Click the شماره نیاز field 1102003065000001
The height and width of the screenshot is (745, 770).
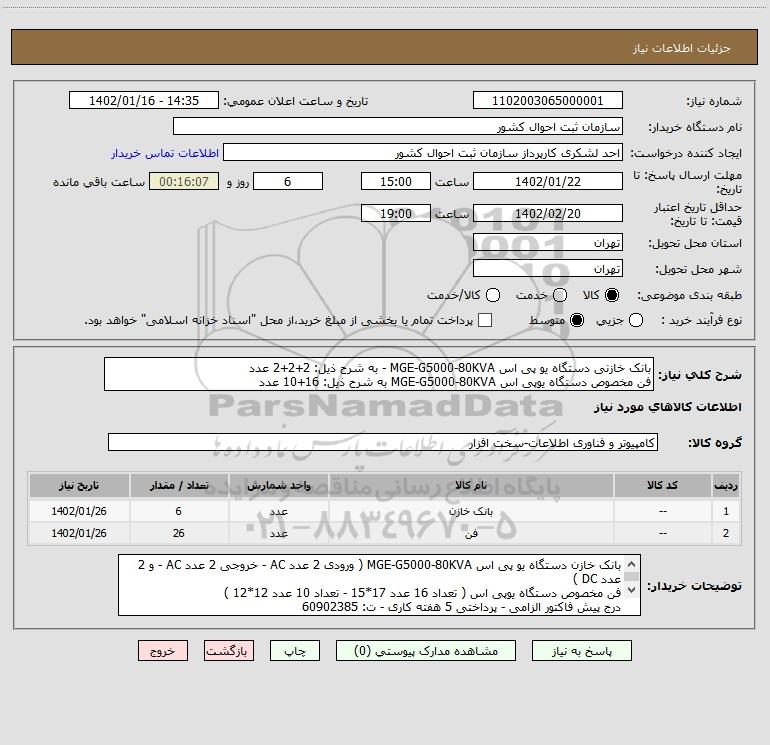pyautogui.click(x=548, y=101)
